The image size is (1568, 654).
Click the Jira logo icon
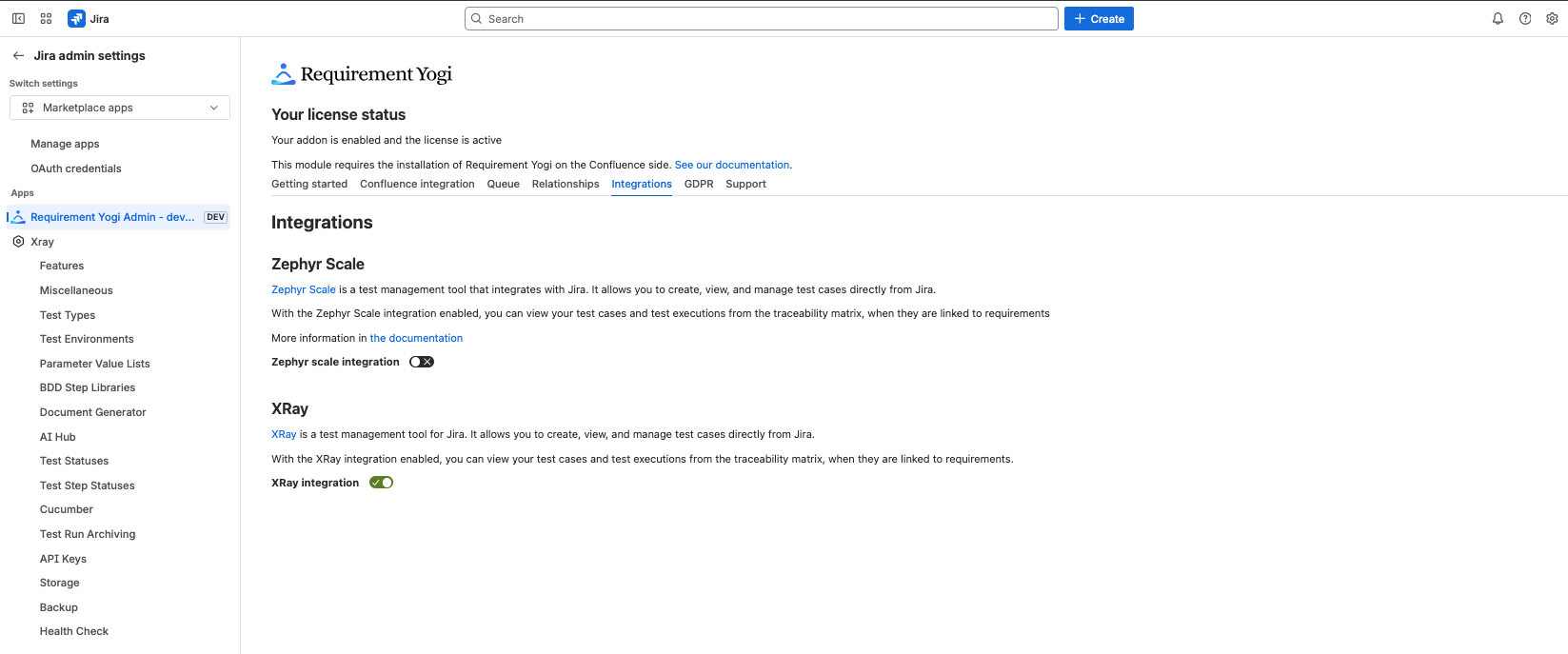tap(76, 19)
